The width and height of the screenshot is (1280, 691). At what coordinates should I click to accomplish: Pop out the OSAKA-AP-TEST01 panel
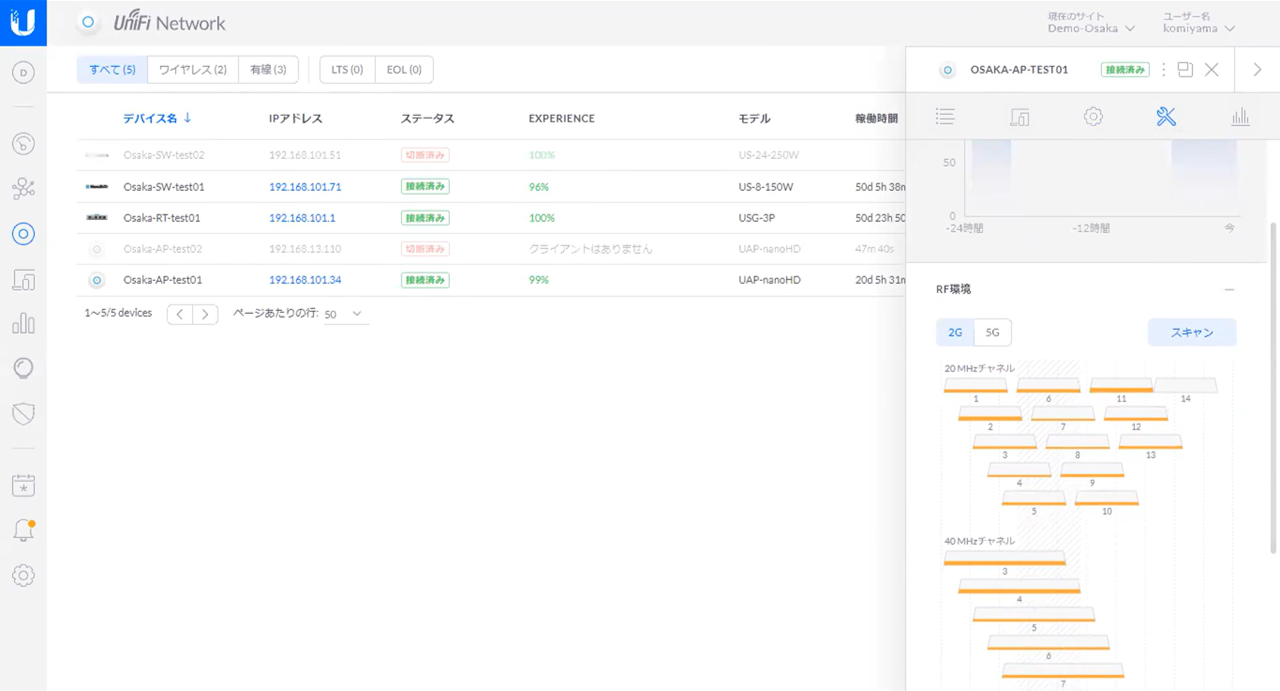coord(1185,70)
